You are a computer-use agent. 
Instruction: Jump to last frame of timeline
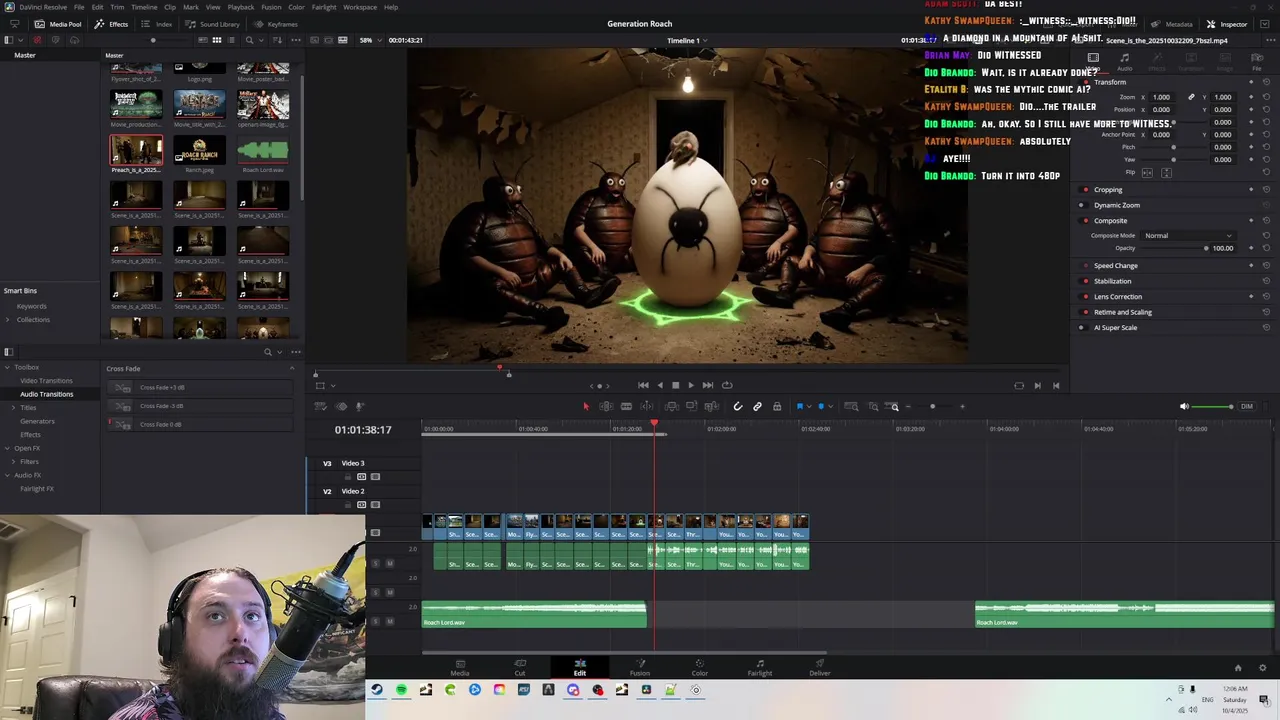tap(708, 385)
